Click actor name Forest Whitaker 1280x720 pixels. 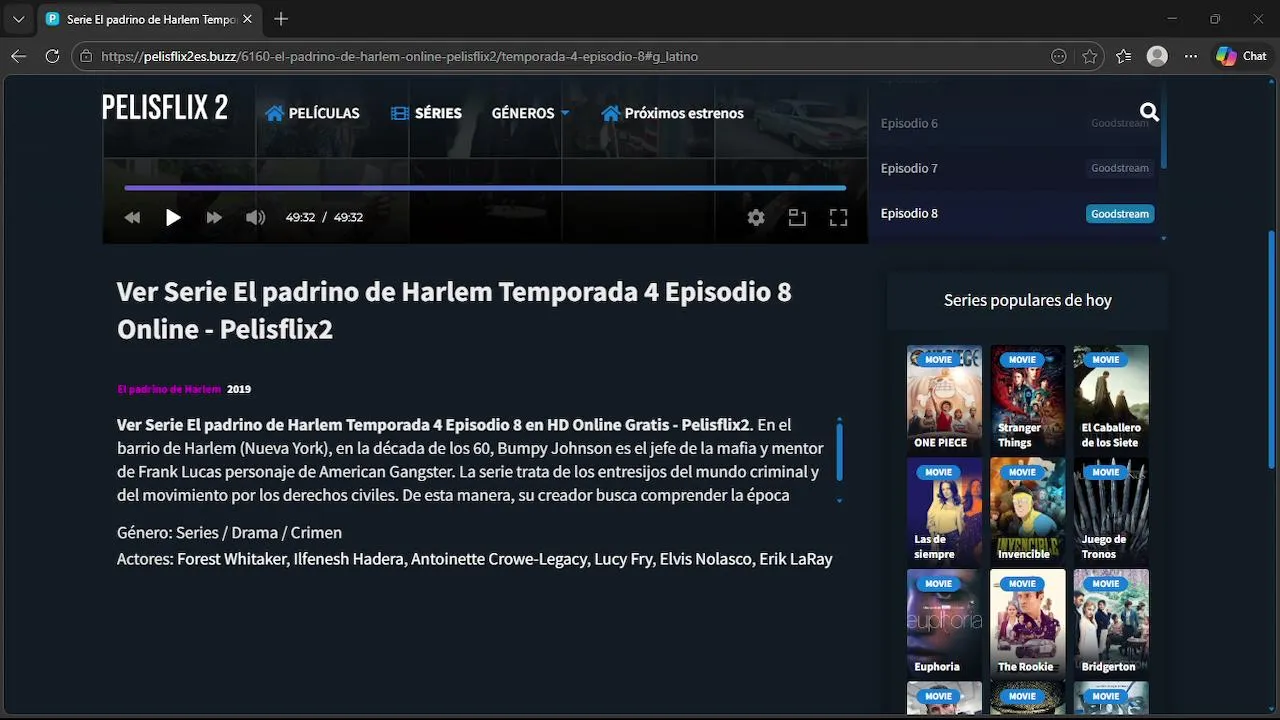click(232, 559)
